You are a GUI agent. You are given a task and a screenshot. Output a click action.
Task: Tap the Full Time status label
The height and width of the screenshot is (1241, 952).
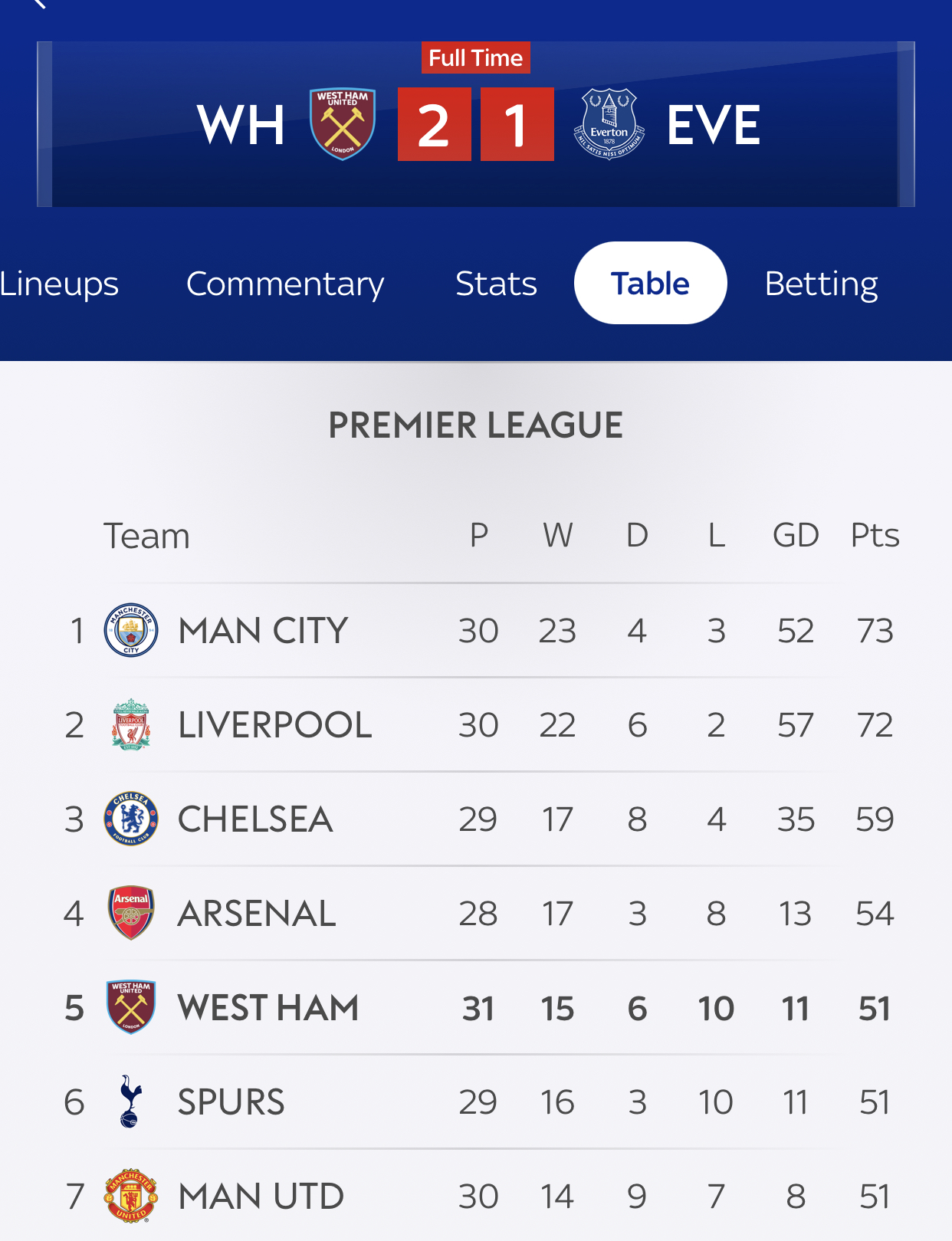point(475,57)
